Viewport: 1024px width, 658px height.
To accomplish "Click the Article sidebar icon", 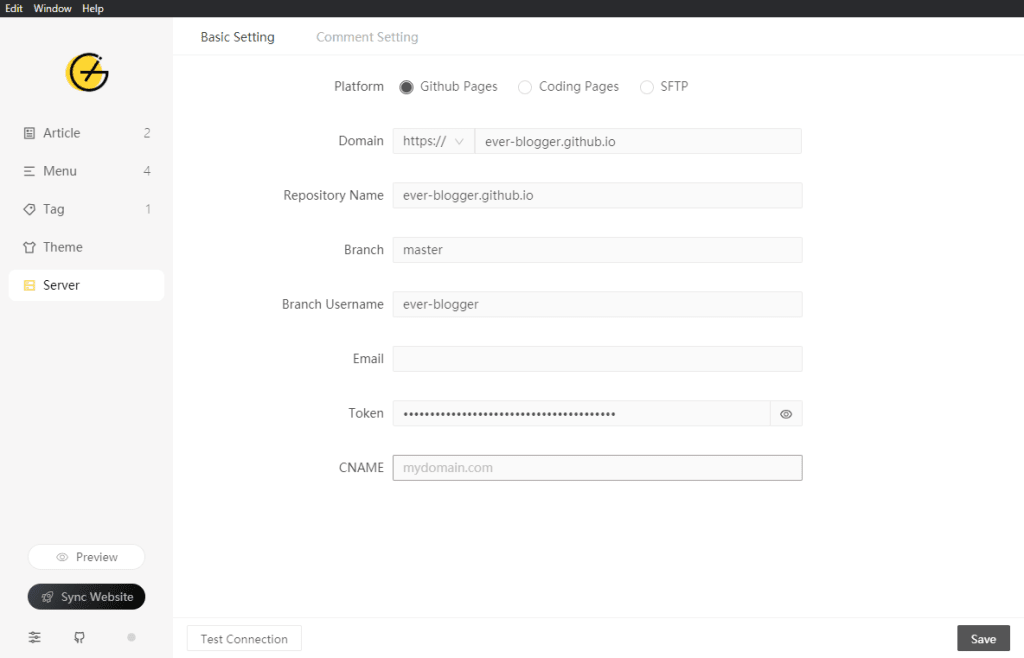I will (29, 133).
